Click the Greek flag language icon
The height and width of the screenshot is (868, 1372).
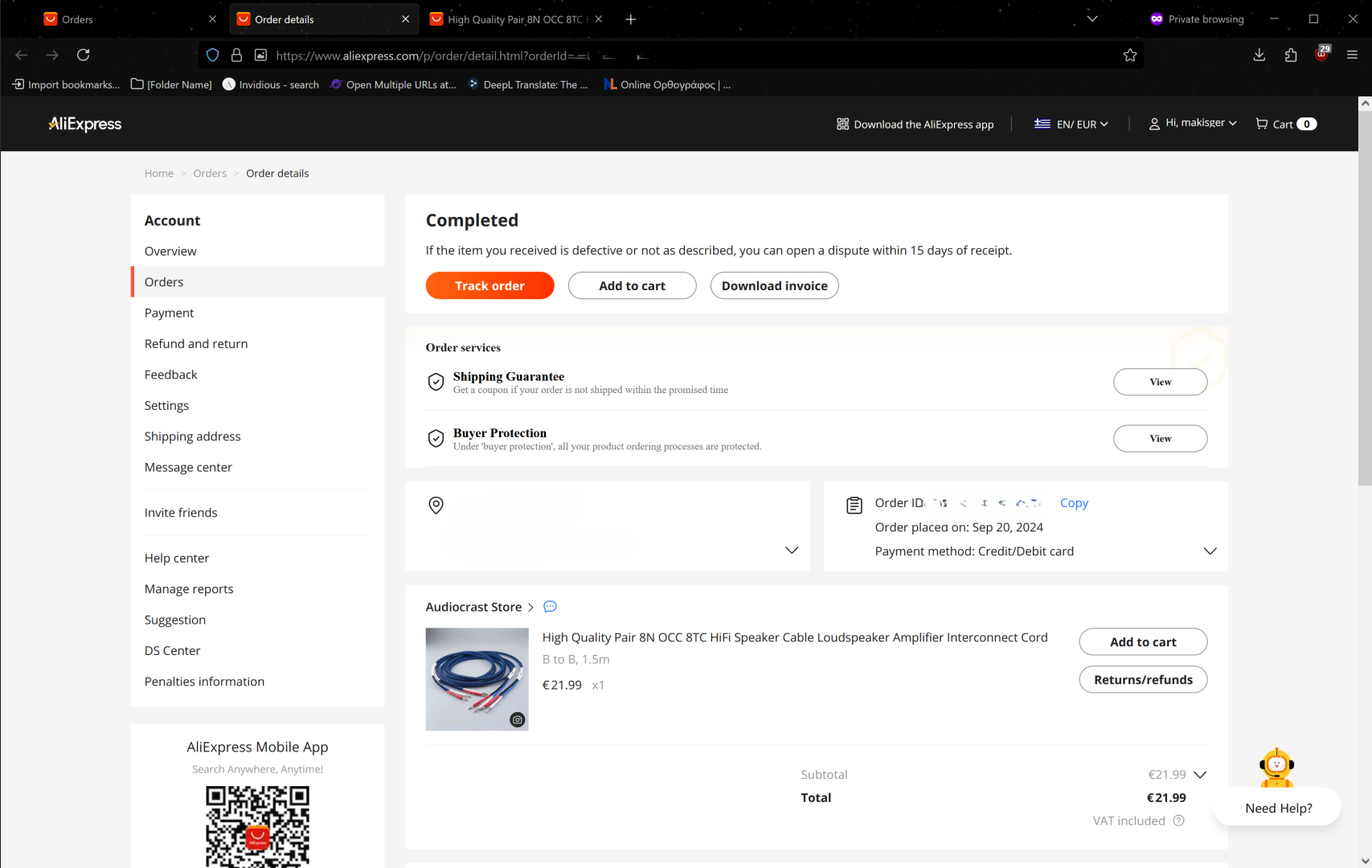pyautogui.click(x=1042, y=124)
